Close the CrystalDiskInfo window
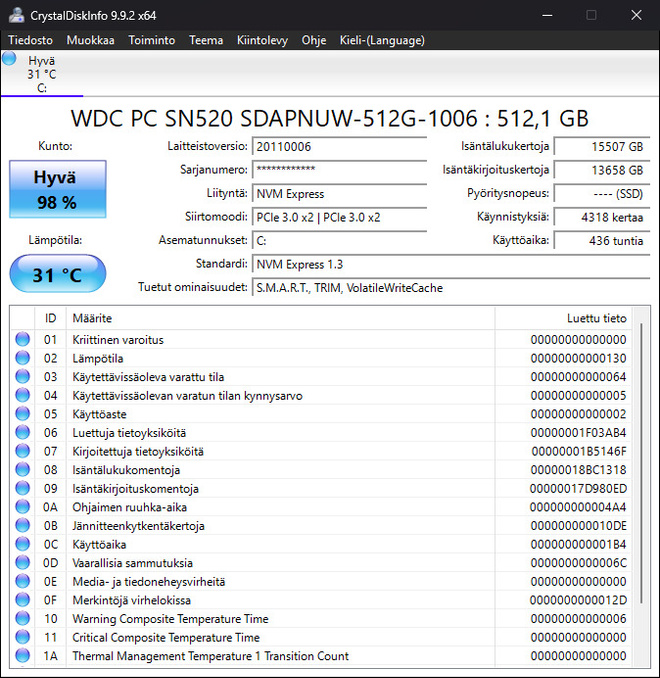Screen dimensions: 660x678 click(636, 15)
